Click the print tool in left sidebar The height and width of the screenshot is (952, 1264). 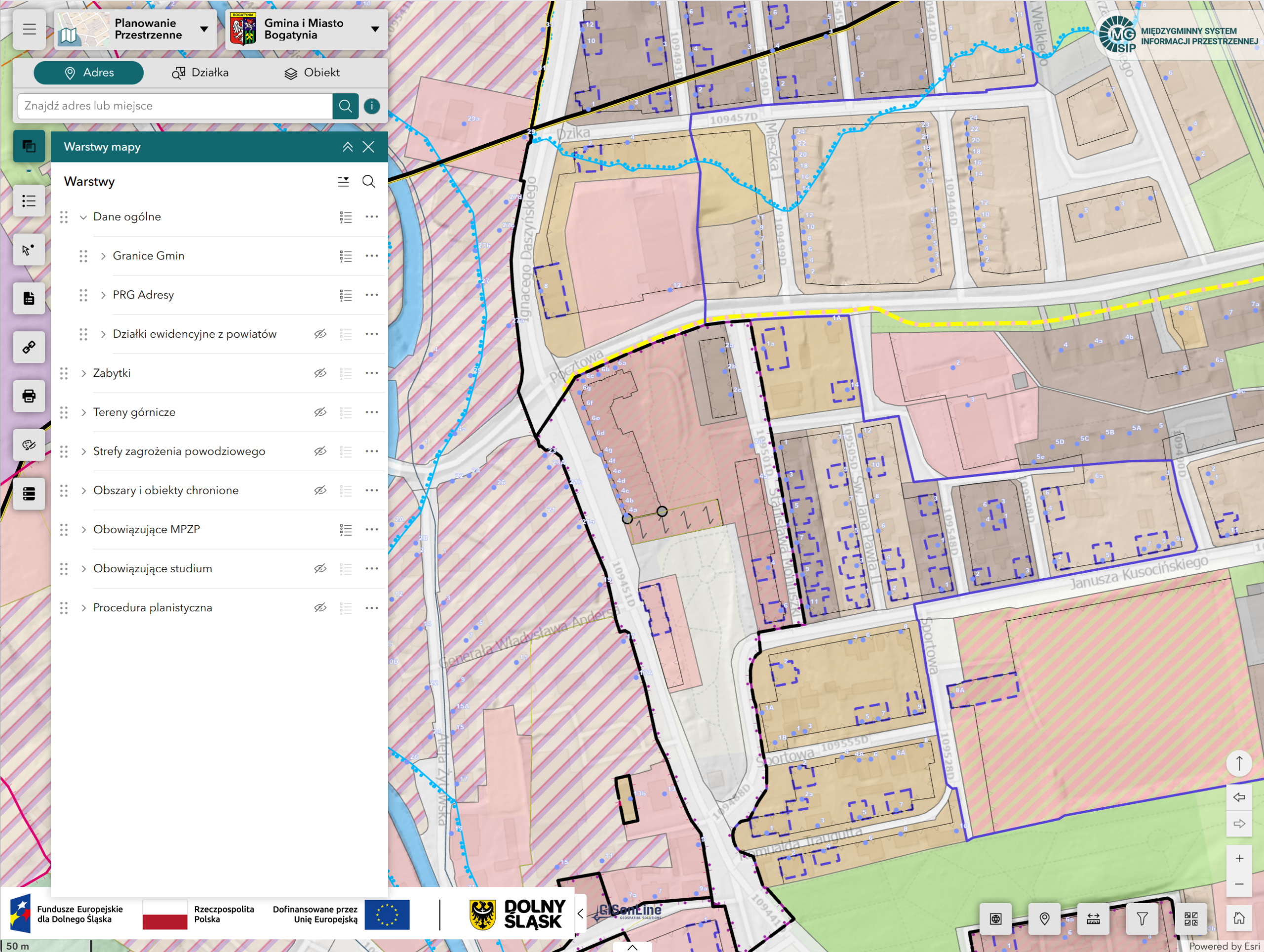pyautogui.click(x=29, y=396)
